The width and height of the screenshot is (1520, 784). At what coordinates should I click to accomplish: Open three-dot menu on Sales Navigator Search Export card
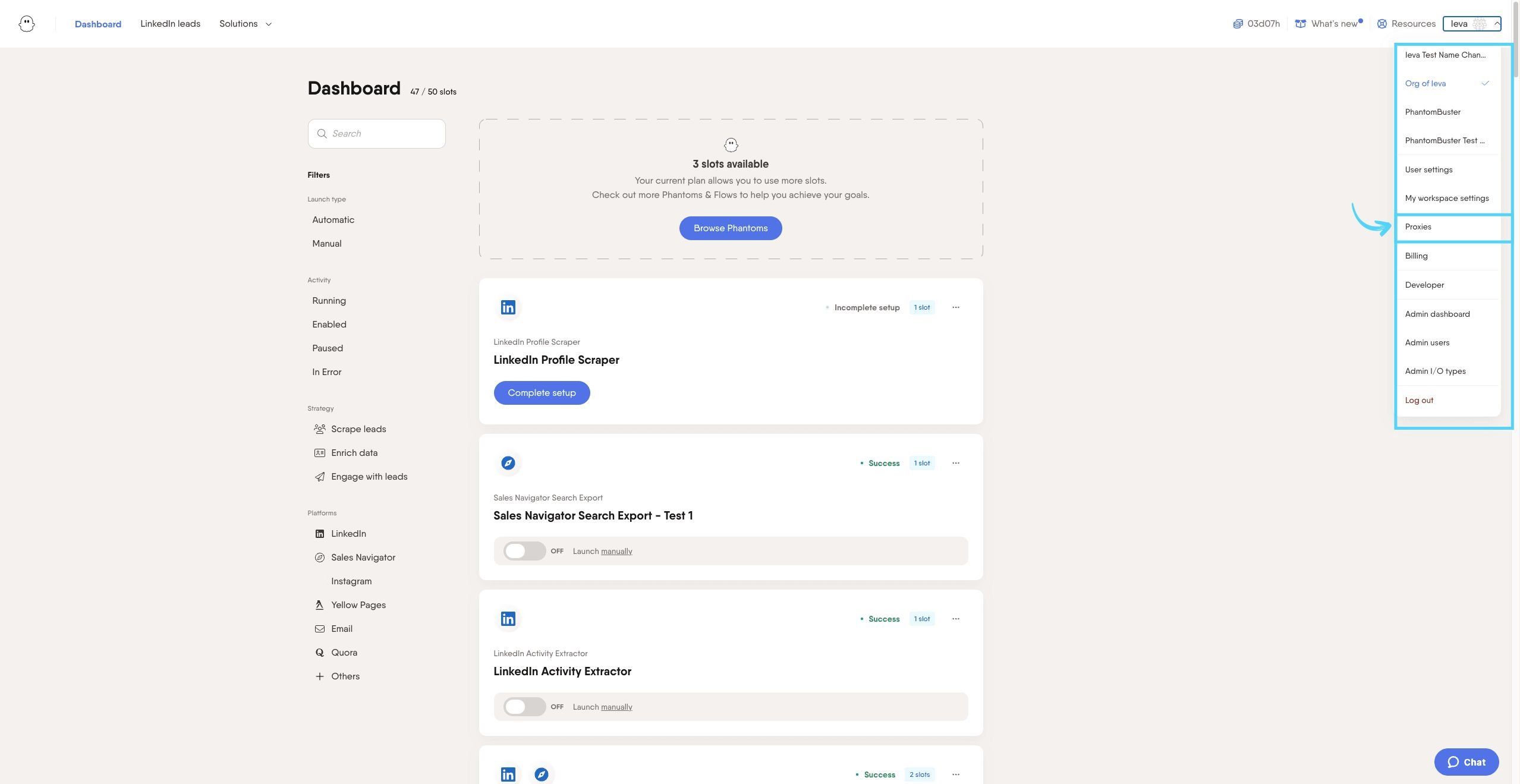[x=956, y=463]
